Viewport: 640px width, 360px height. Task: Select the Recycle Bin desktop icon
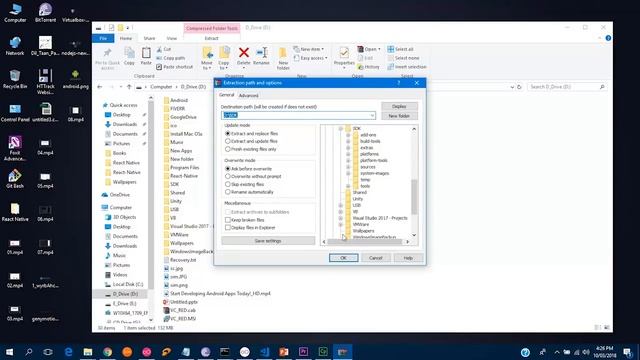[x=15, y=79]
